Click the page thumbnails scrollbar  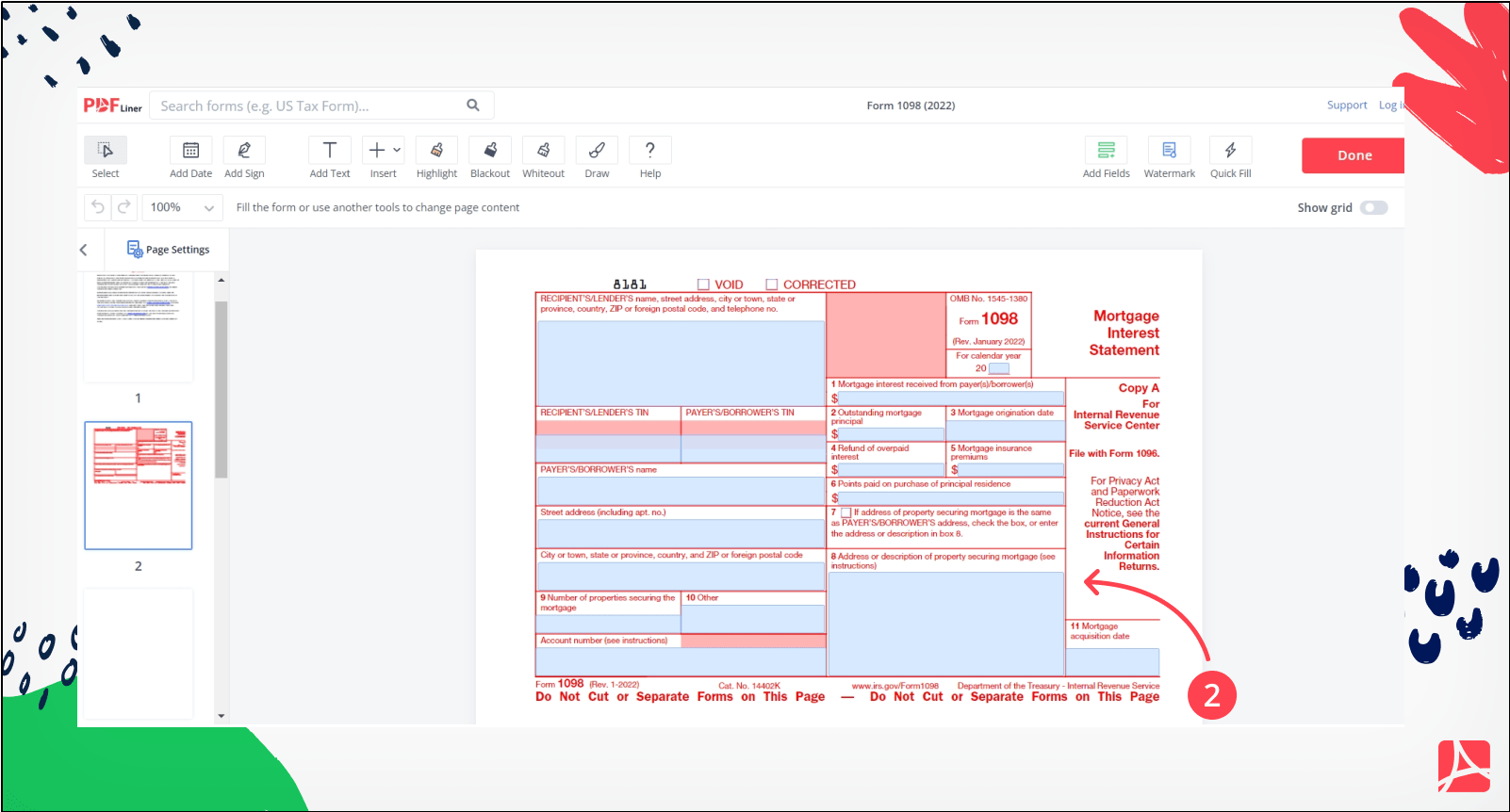coord(222,389)
